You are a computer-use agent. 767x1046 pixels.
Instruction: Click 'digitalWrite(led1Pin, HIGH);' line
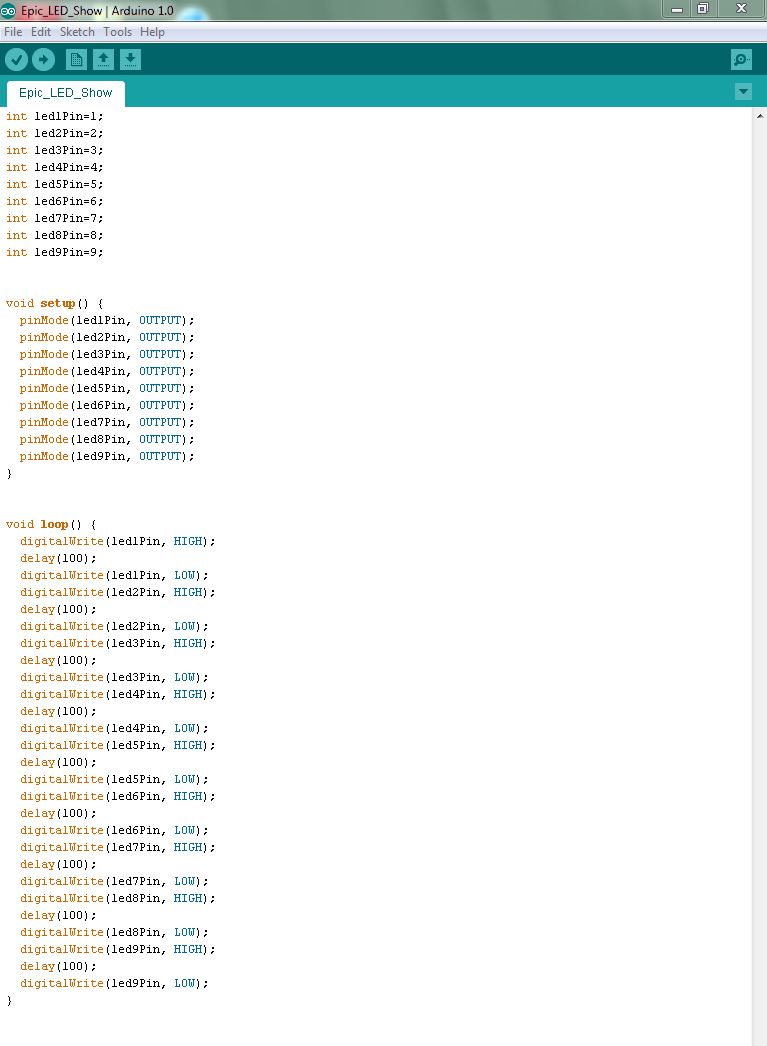point(117,542)
